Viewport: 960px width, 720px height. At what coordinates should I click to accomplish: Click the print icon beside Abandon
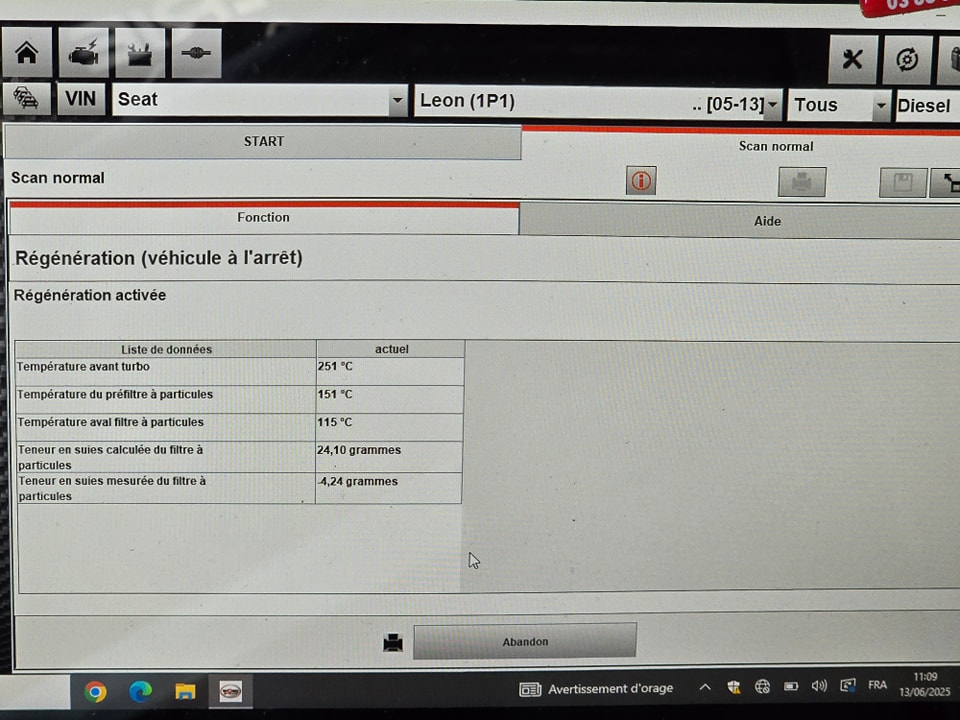[x=393, y=643]
